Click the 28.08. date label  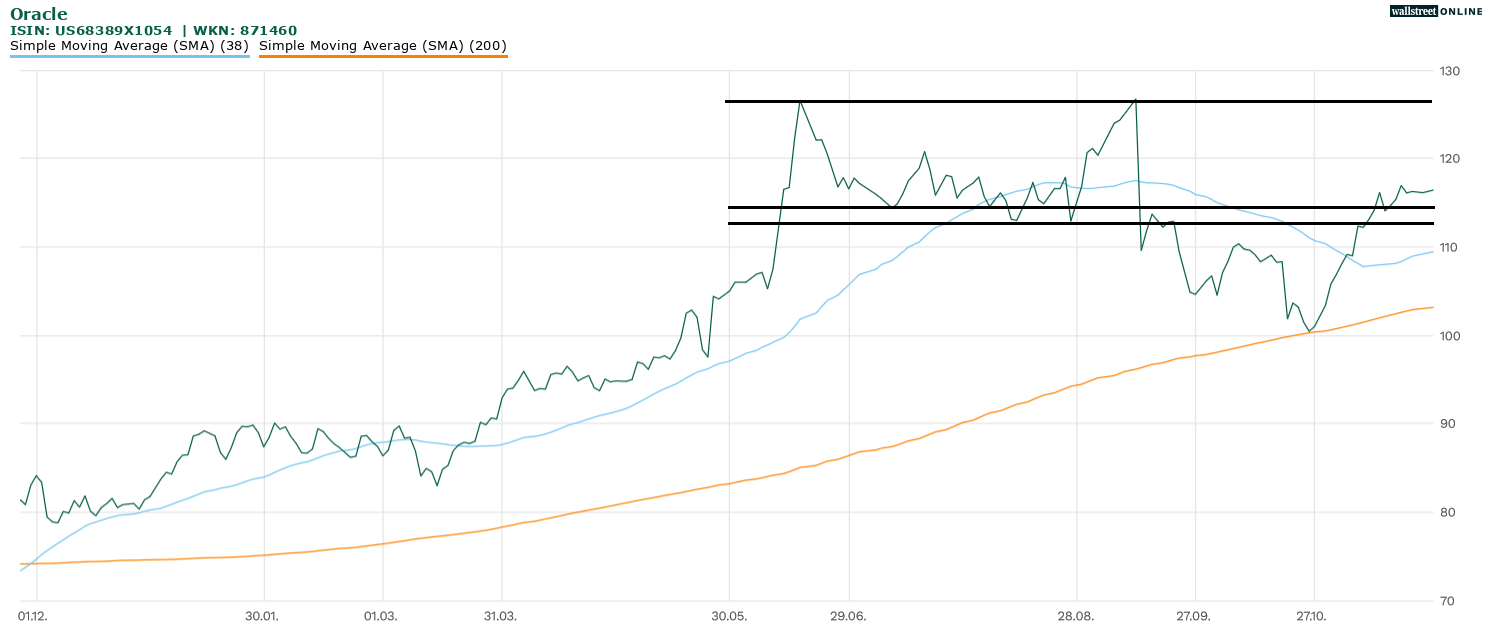point(1075,616)
